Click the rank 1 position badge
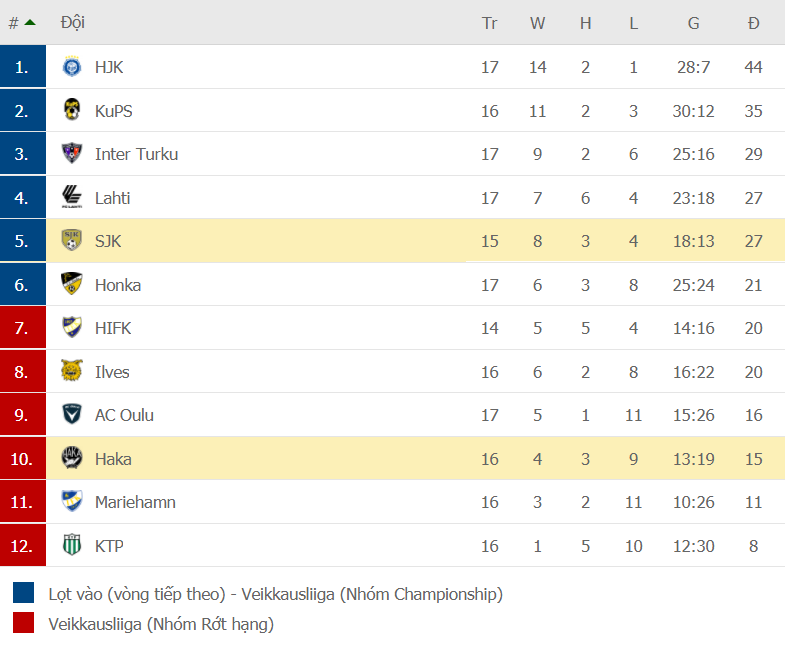The height and width of the screenshot is (647, 785). click(23, 67)
